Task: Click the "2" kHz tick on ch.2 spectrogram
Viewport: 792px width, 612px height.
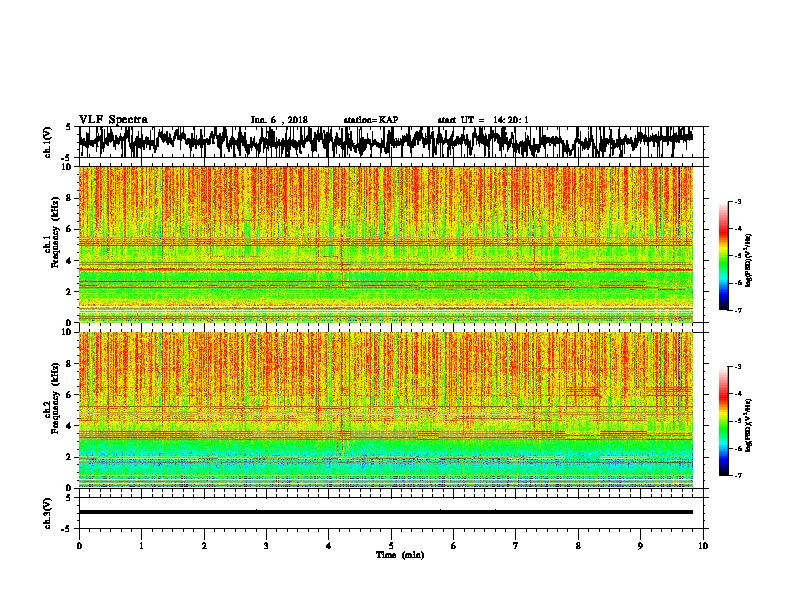Action: pyautogui.click(x=71, y=457)
